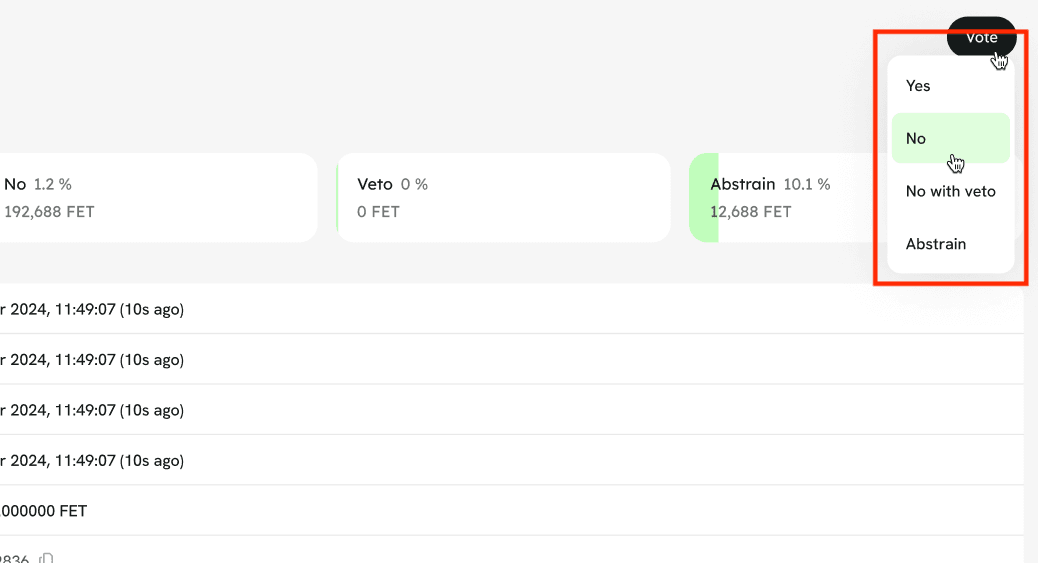Image resolution: width=1038 pixels, height=563 pixels.
Task: Click the 000000 FET row value
Action: (44, 511)
